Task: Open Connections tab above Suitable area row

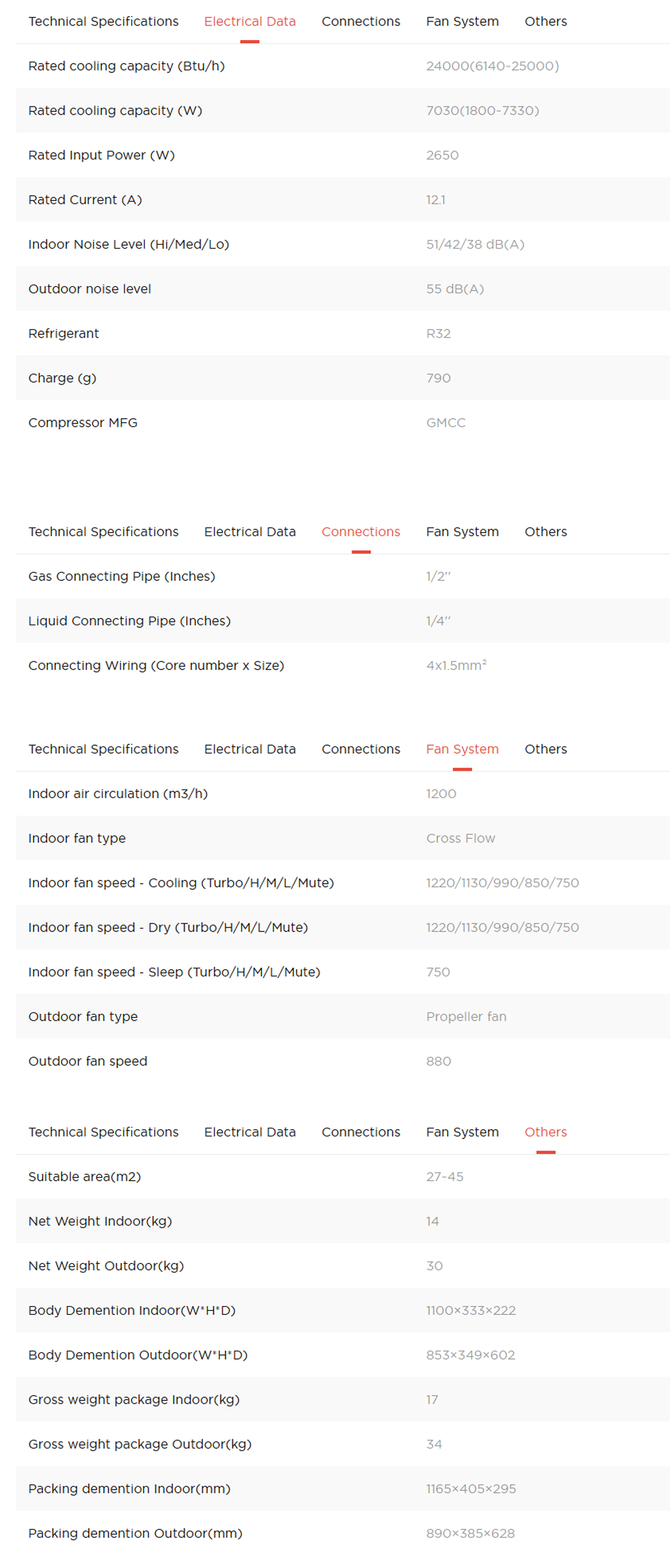Action: [360, 1131]
